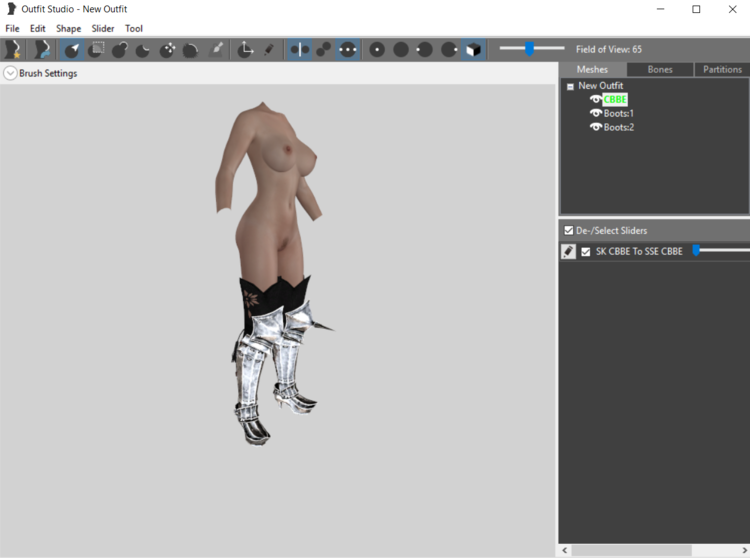Switch to the Partitions tab
Image resolution: width=750 pixels, height=558 pixels.
coord(722,69)
